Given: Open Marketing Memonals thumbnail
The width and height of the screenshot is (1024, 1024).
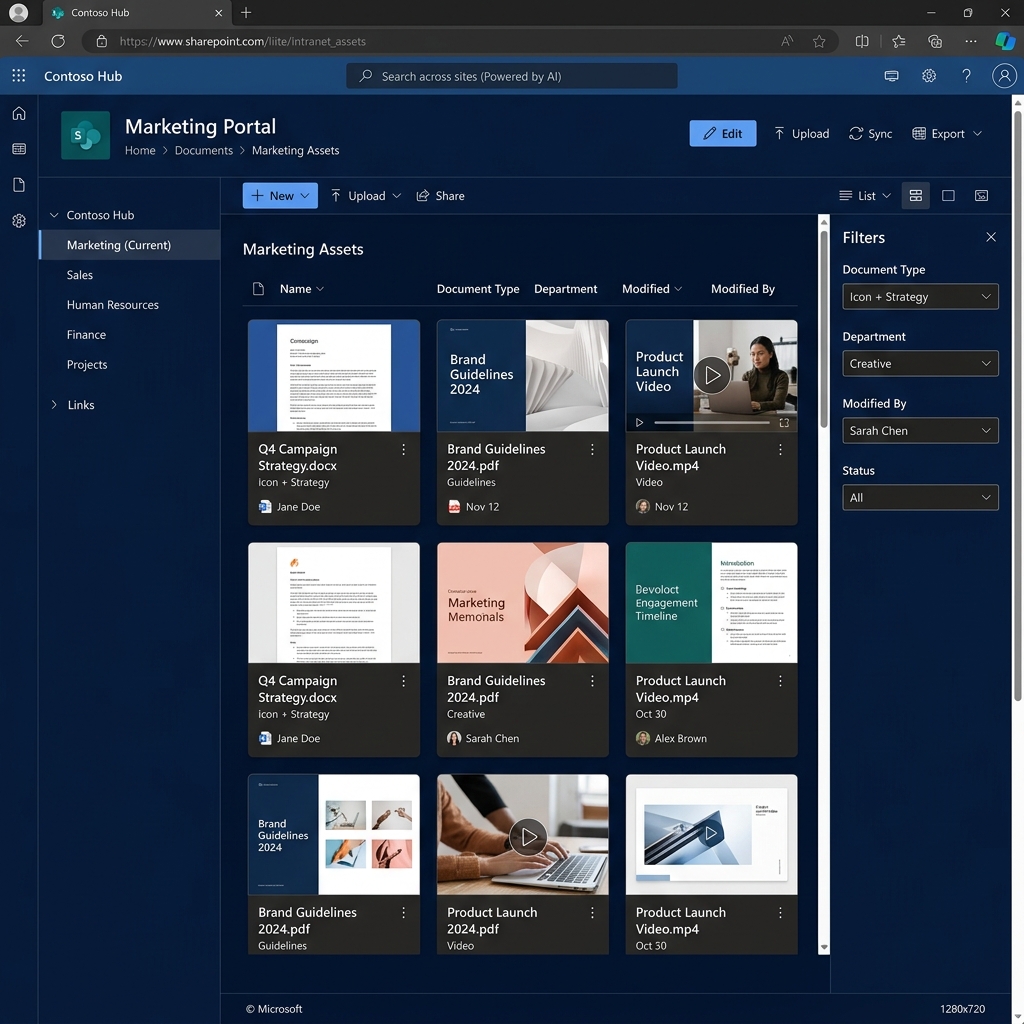Looking at the screenshot, I should click(522, 602).
